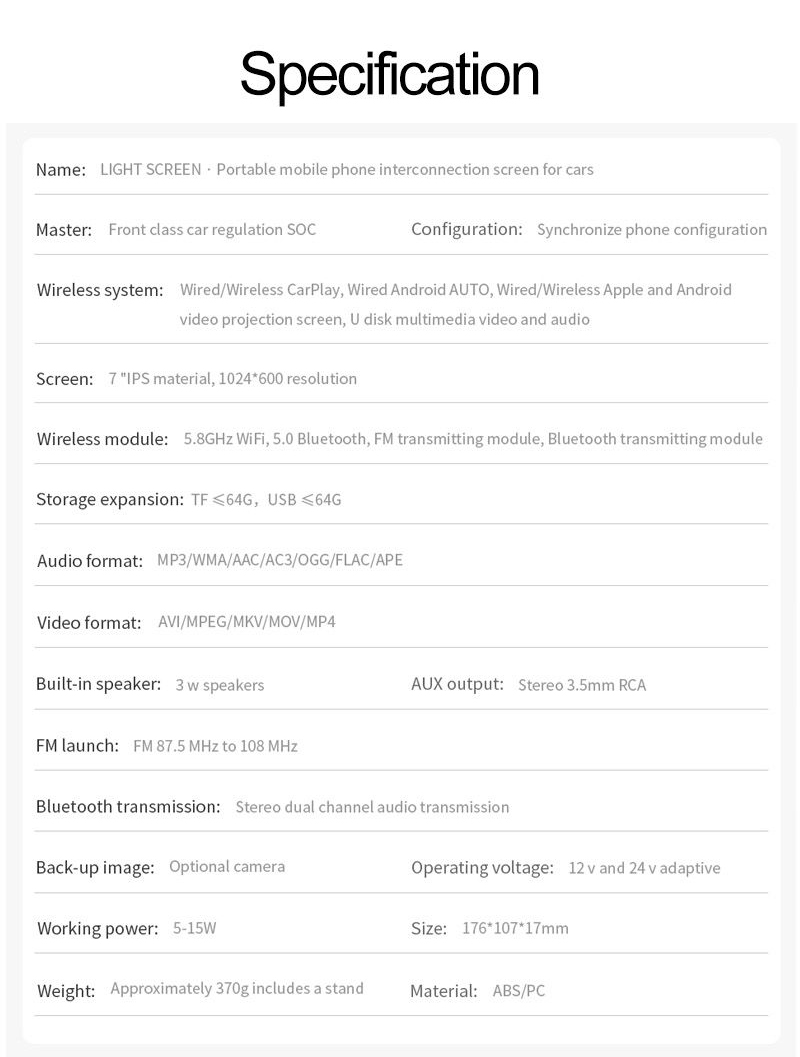Select the Configuration label
This screenshot has height=1057, width=800.
[x=466, y=229]
